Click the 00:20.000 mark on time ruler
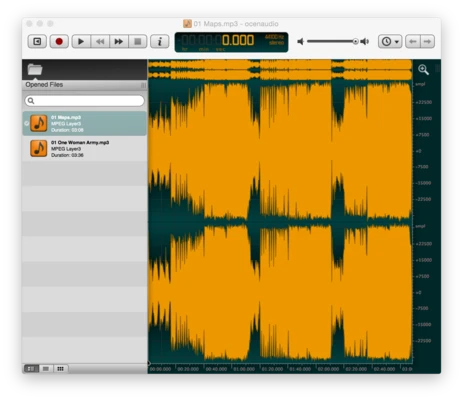Viewport: 463px width, 400px height. point(188,369)
